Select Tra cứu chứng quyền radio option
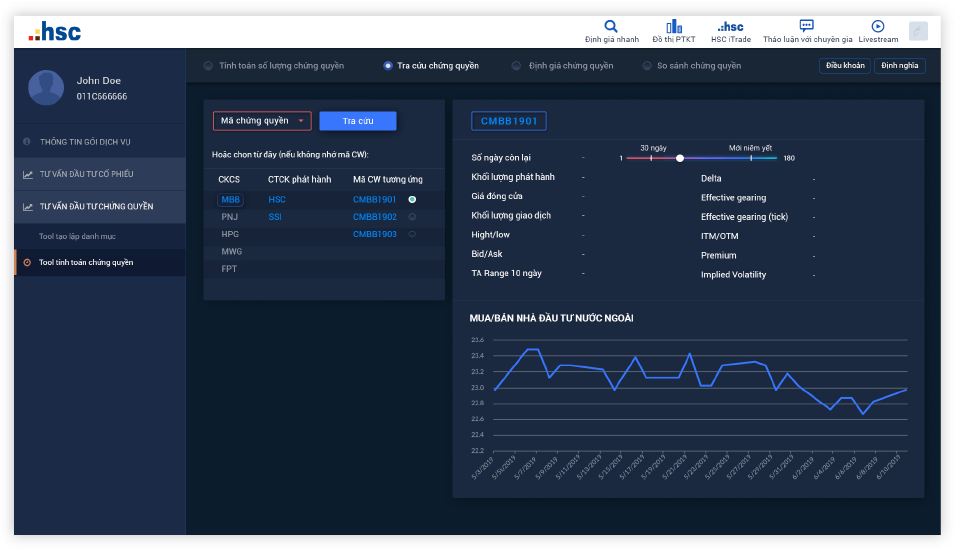Viewport: 959px width, 549px height. click(388, 66)
